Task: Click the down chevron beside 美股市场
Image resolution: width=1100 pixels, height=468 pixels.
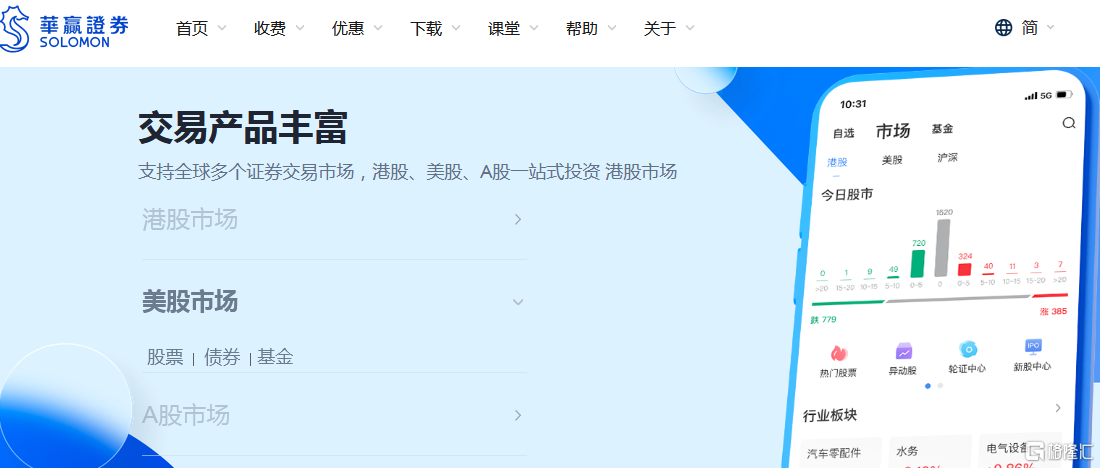Action: tap(518, 302)
